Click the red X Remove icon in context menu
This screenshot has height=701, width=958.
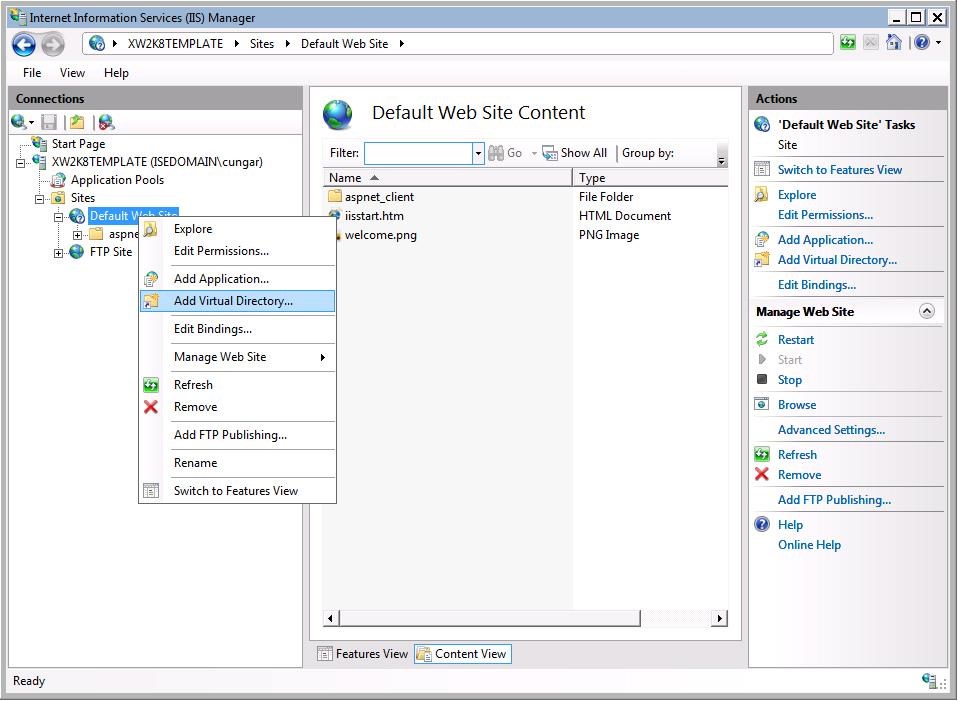point(151,407)
